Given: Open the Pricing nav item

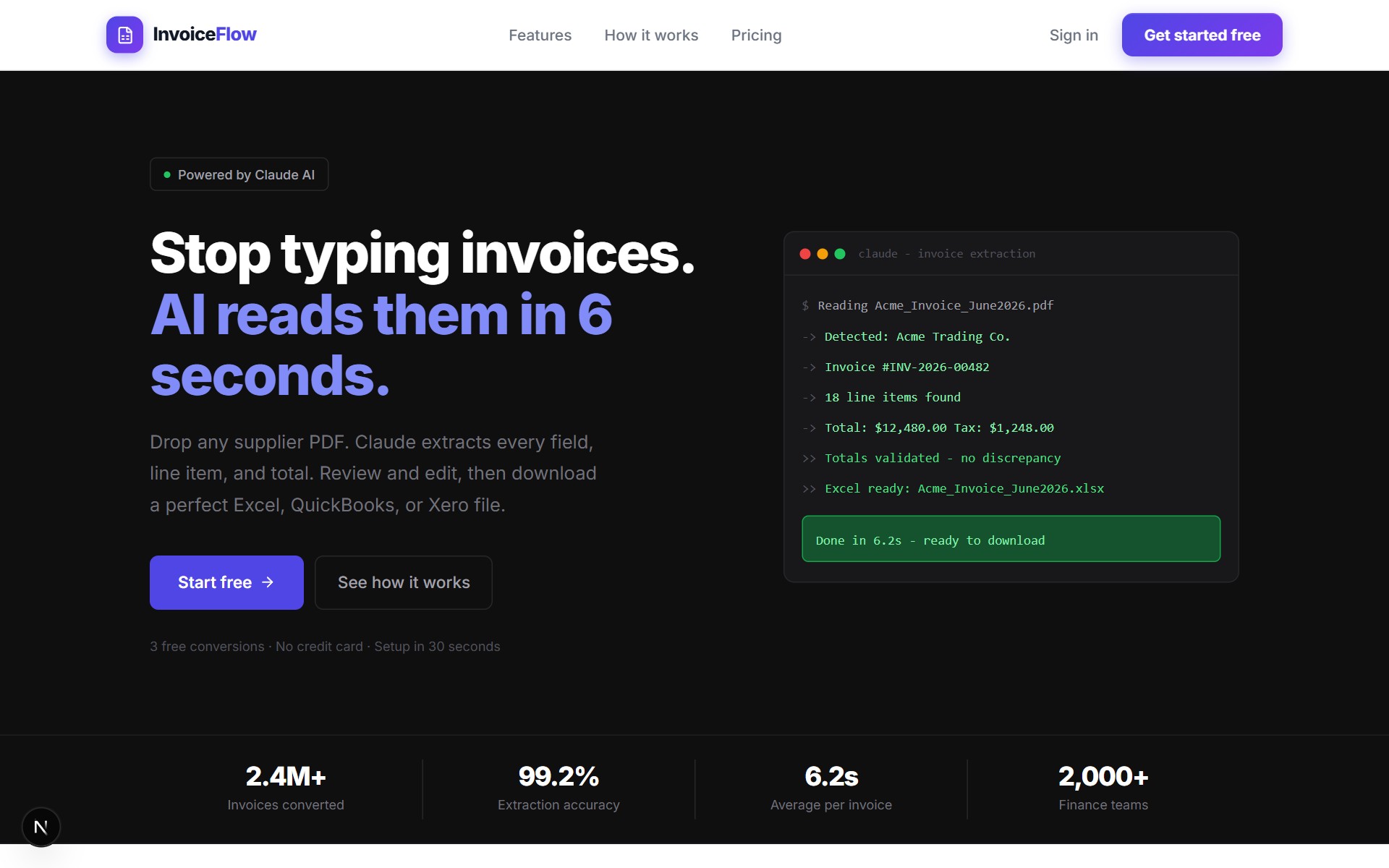Looking at the screenshot, I should [756, 35].
